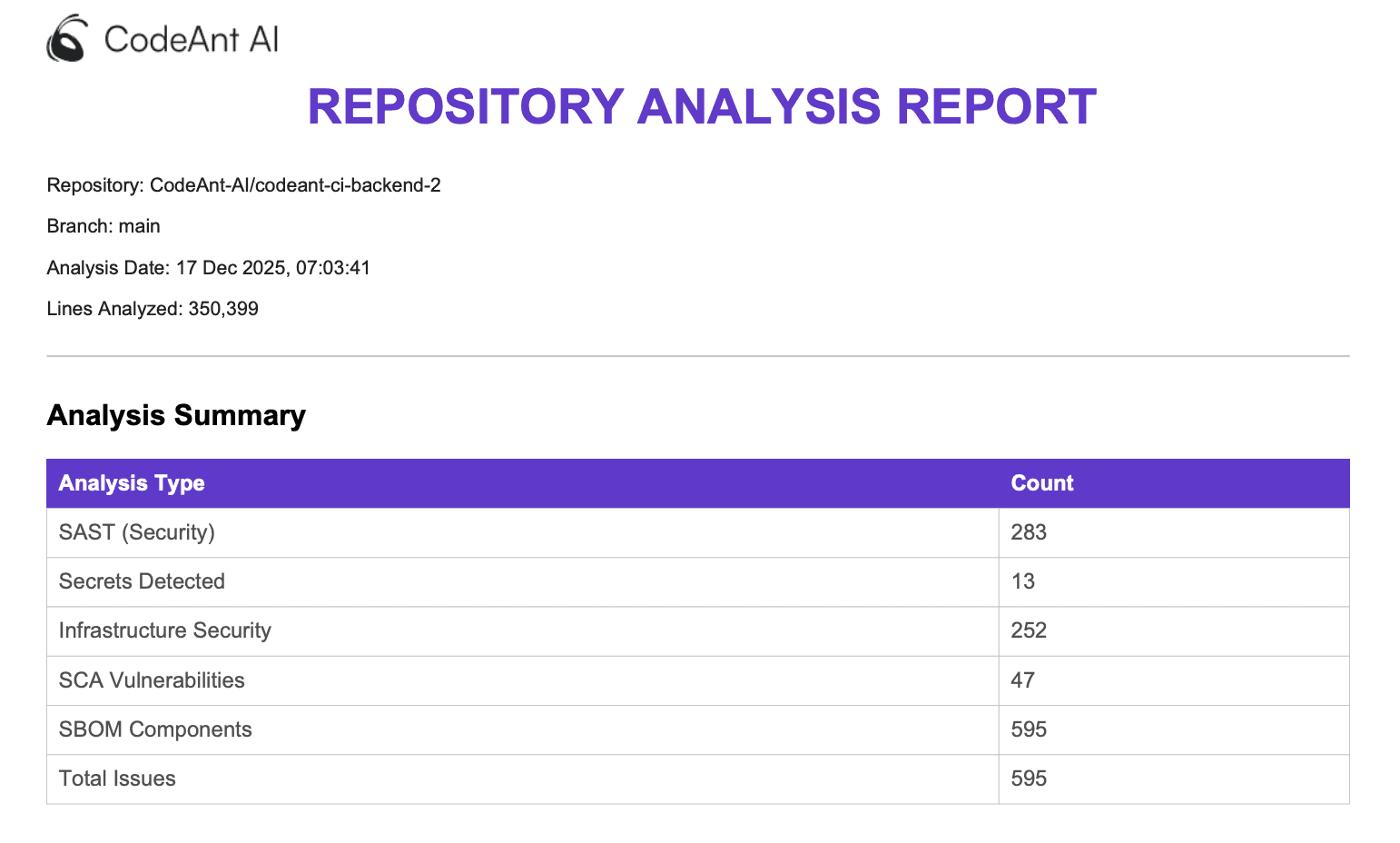Viewport: 1400px width, 843px height.
Task: Select the Infrastructure Security analysis row
Action: tap(164, 630)
